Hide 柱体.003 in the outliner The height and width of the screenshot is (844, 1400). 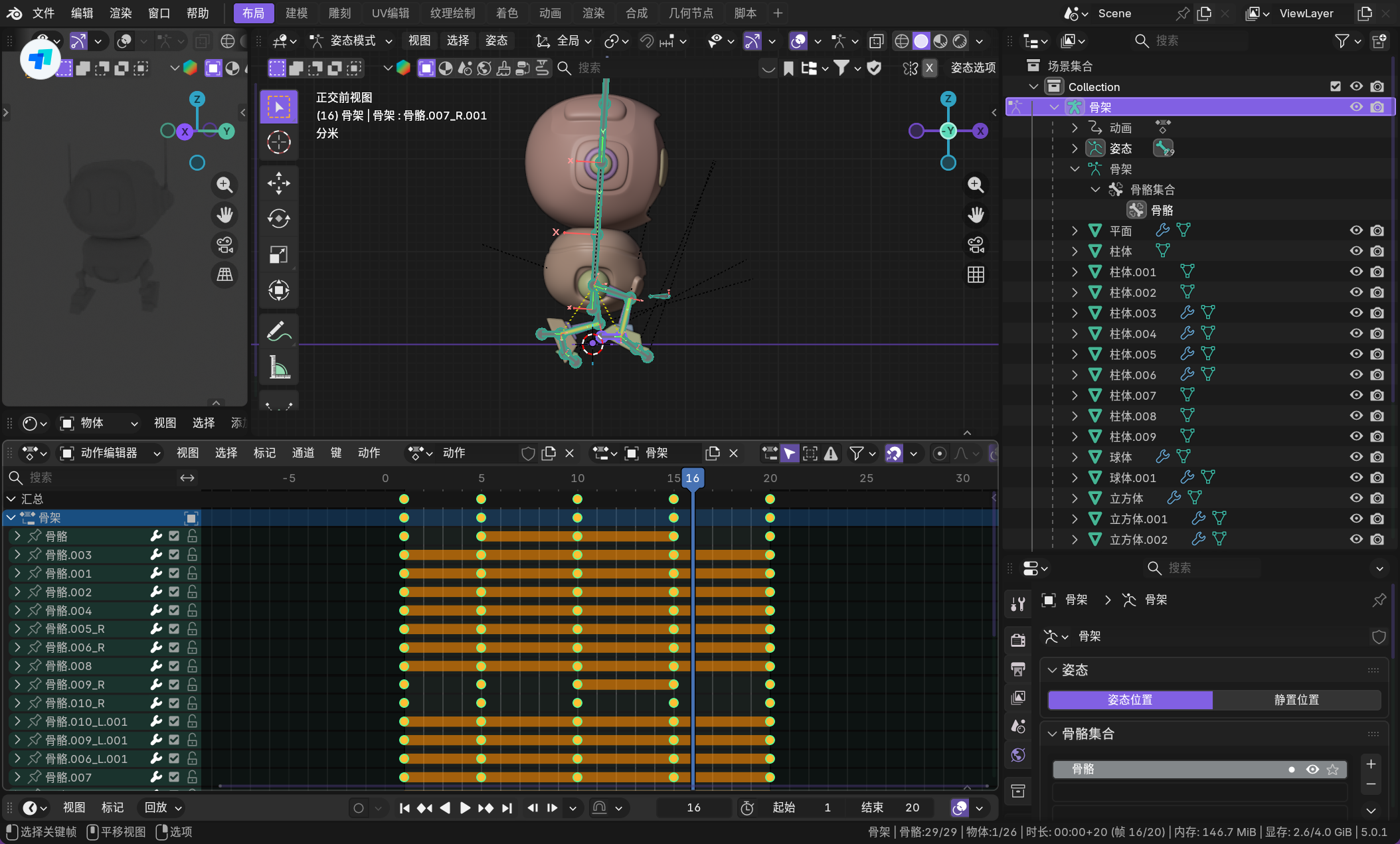(1356, 313)
